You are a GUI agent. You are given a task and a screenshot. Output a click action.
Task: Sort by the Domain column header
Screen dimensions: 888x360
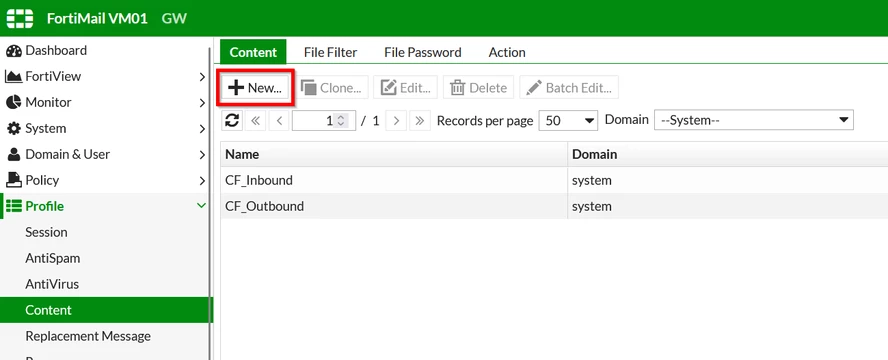pyautogui.click(x=728, y=154)
